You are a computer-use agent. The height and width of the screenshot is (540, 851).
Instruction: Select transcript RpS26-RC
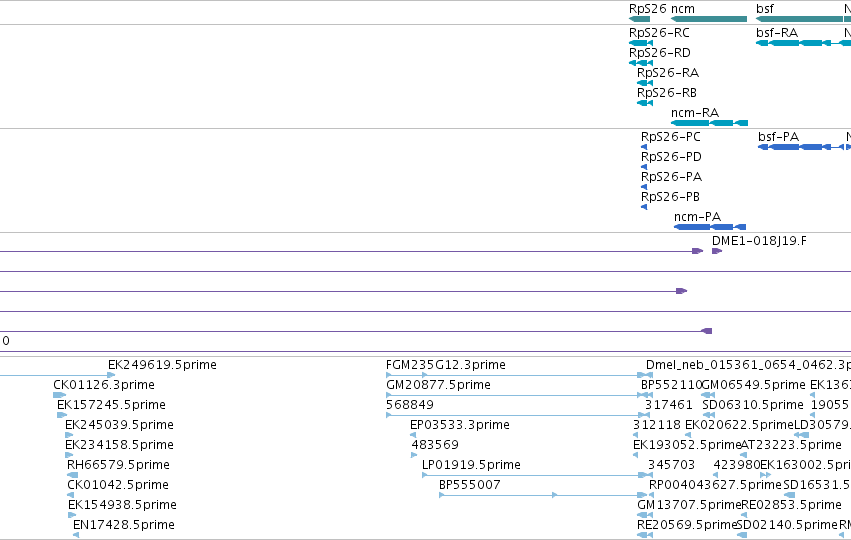pos(659,33)
